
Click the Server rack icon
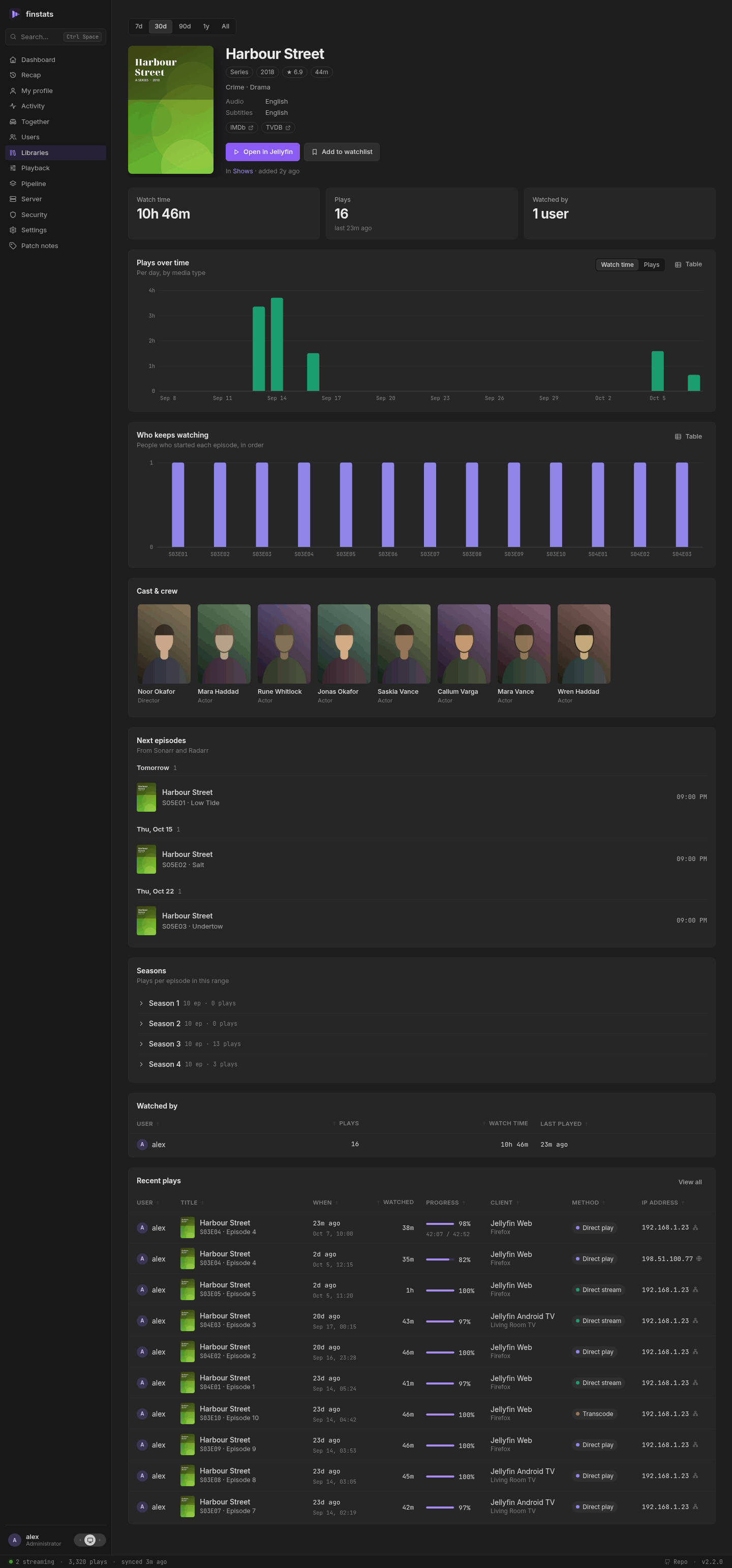tap(13, 199)
